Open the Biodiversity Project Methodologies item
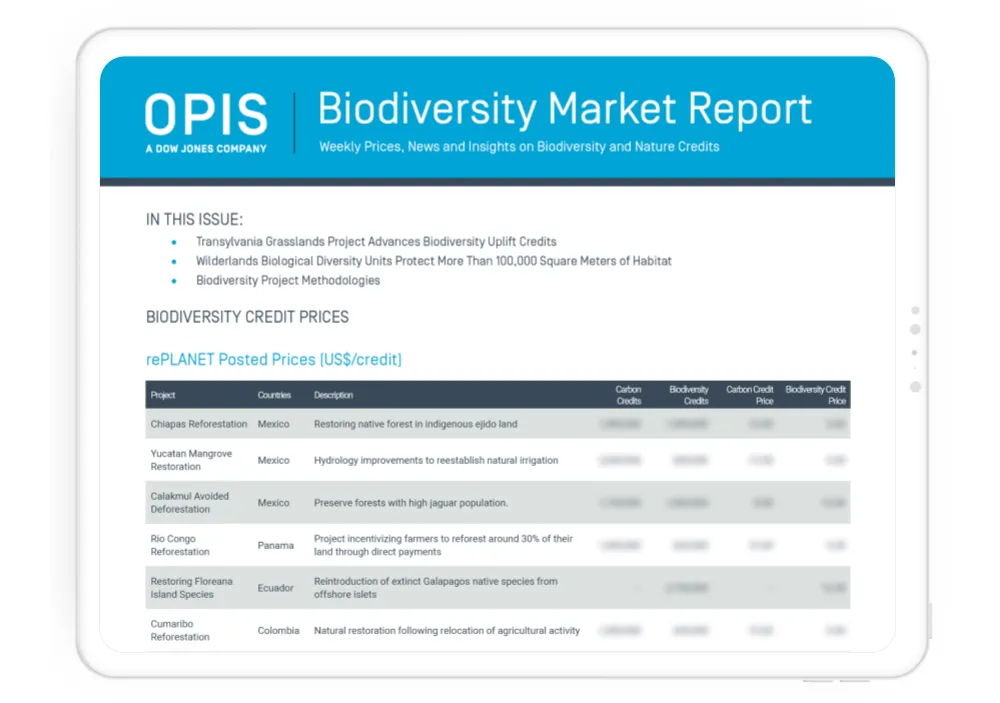This screenshot has height=703, width=1000. (x=288, y=280)
